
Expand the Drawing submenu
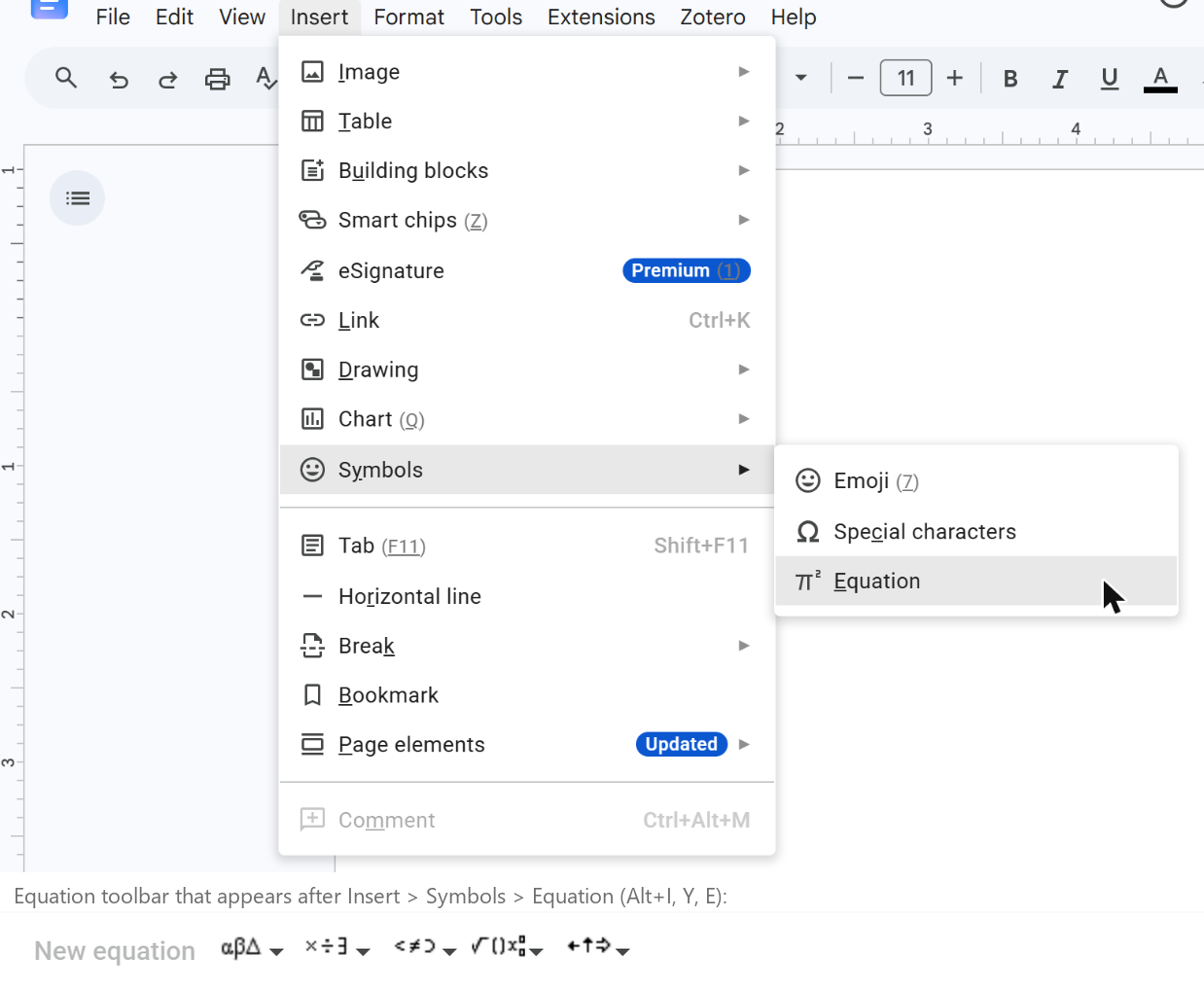coord(527,370)
